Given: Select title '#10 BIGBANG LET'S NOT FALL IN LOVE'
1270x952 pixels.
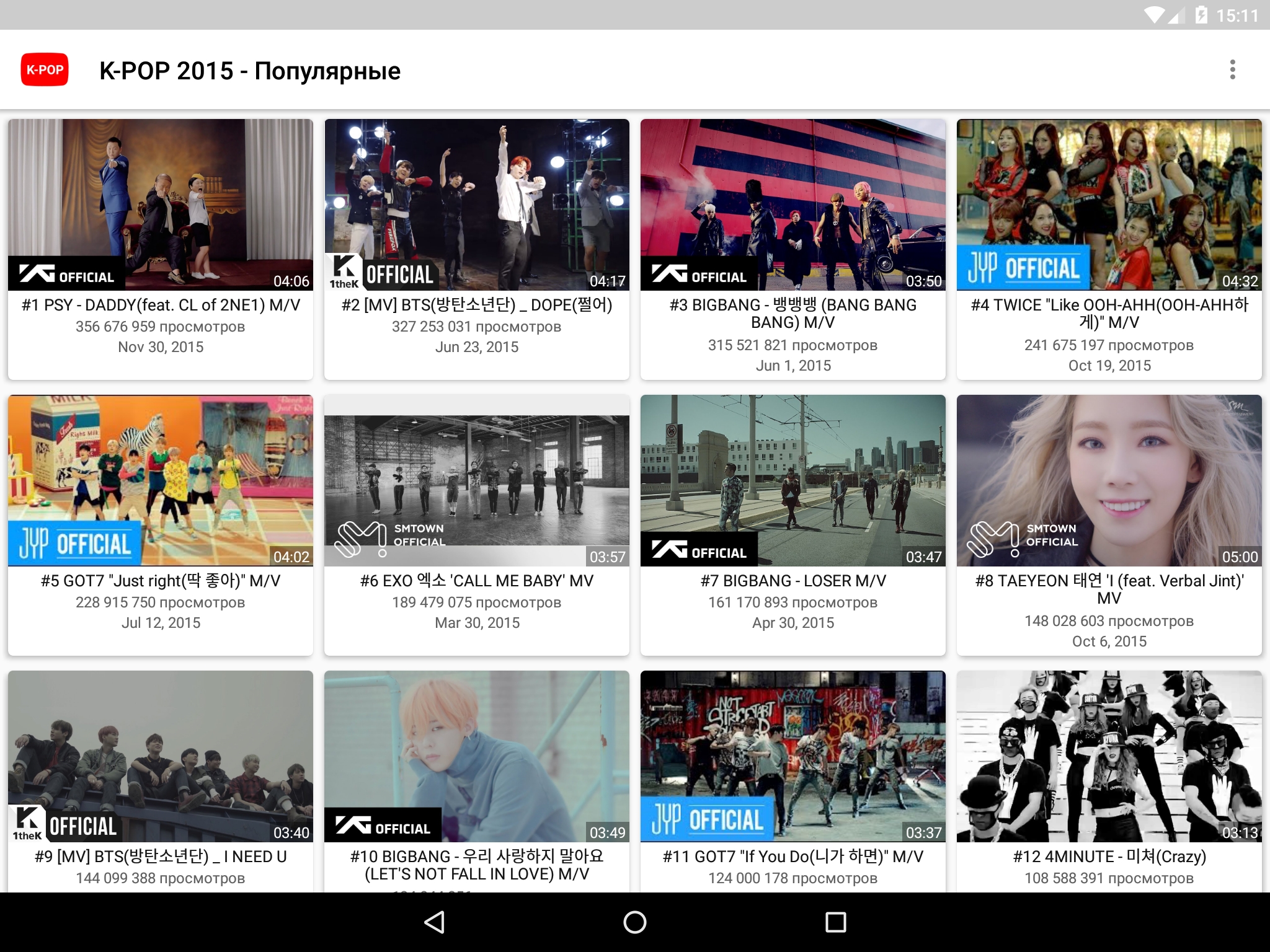Looking at the screenshot, I should (x=477, y=865).
